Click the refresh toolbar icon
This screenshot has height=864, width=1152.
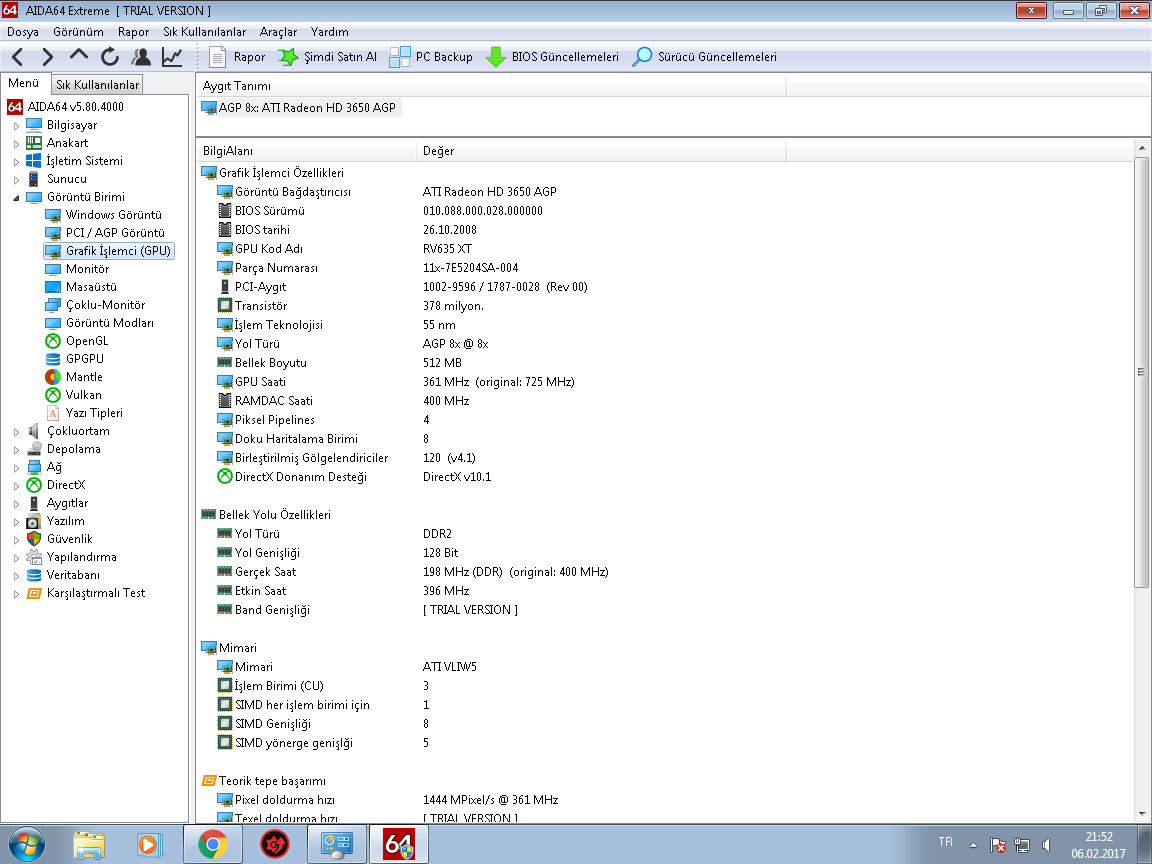110,57
